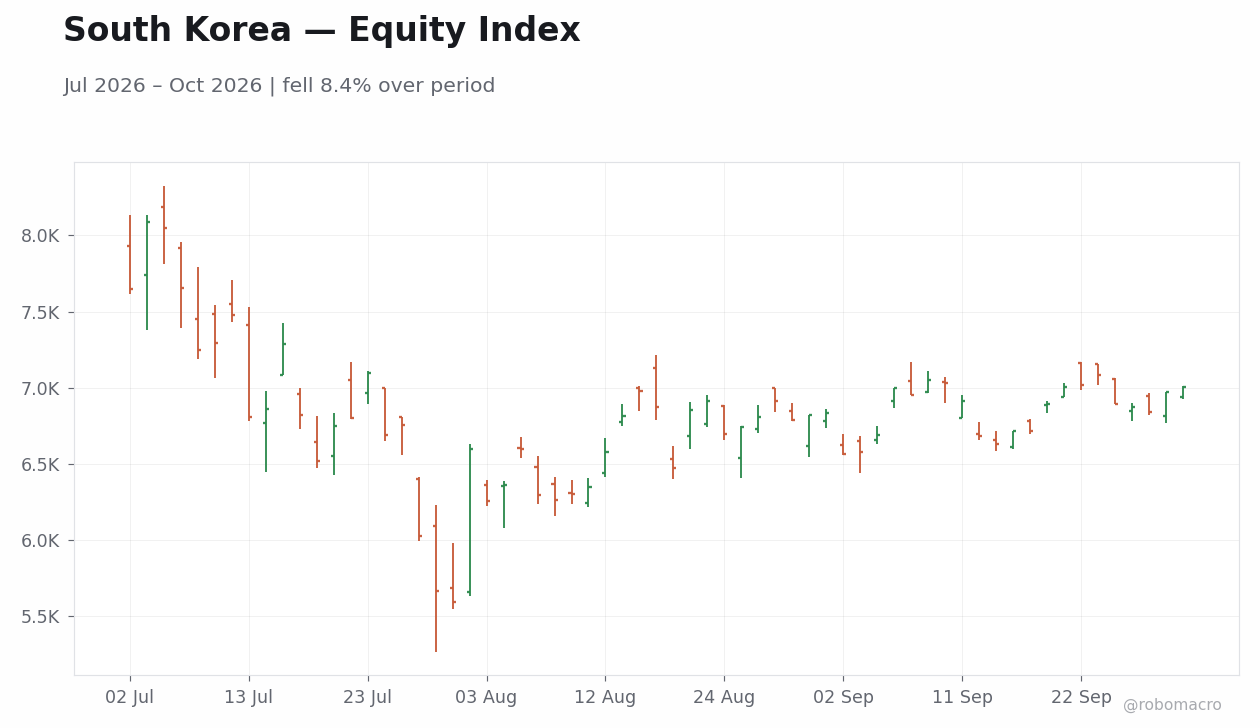The width and height of the screenshot is (1260, 728).
Task: Select the 02 Jul x-axis date label
Action: click(x=130, y=697)
